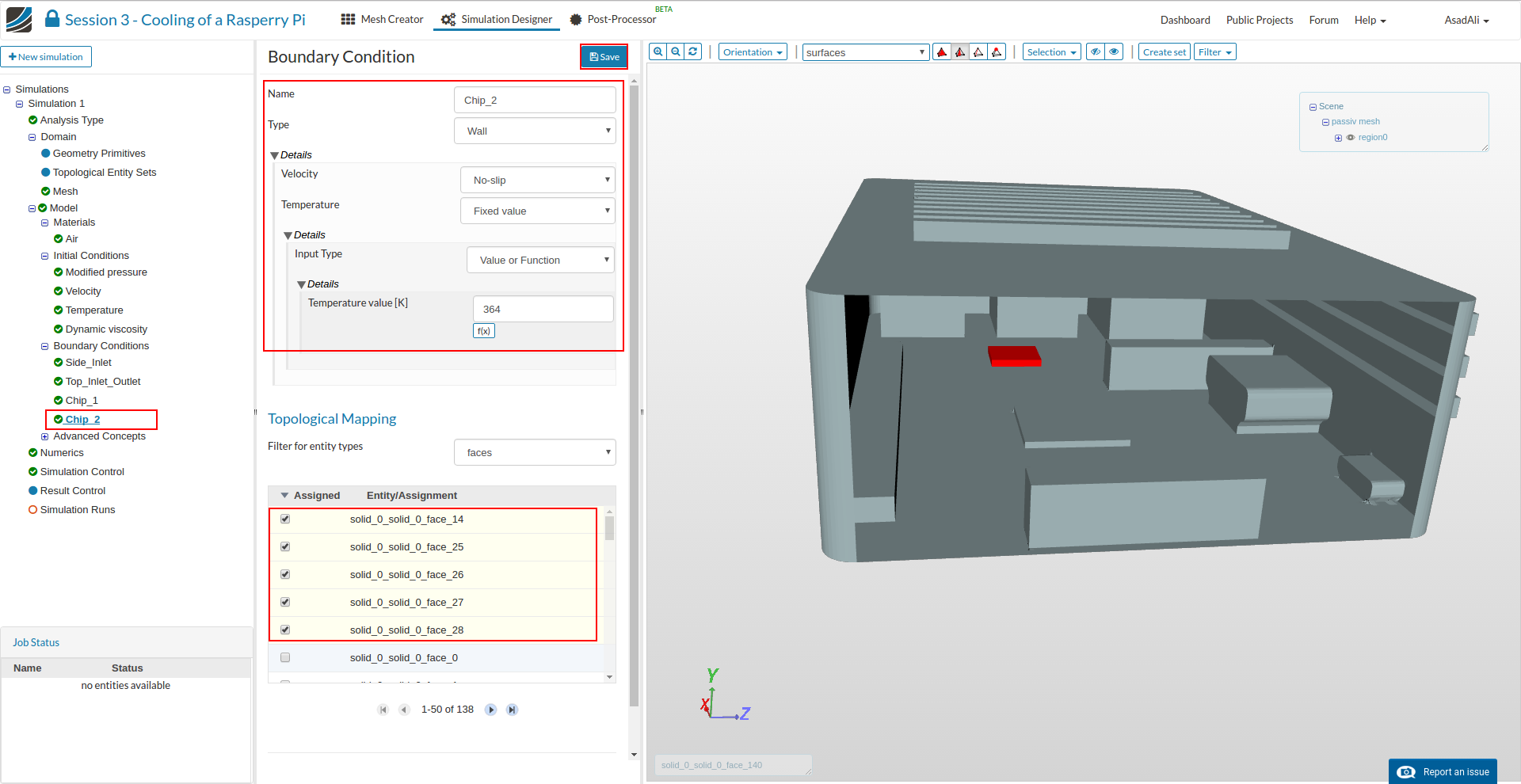Viewport: 1521px width, 784px height.
Task: Hide selection using crossed-eye icon
Action: click(x=1096, y=52)
